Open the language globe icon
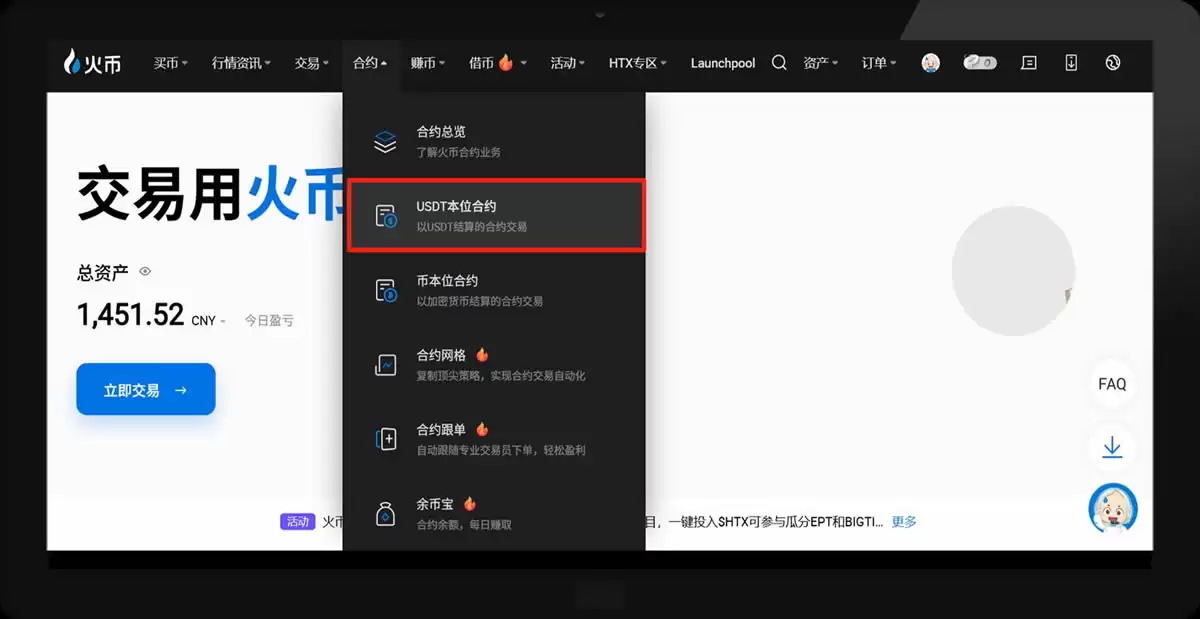Image resolution: width=1200 pixels, height=619 pixels. click(1113, 62)
